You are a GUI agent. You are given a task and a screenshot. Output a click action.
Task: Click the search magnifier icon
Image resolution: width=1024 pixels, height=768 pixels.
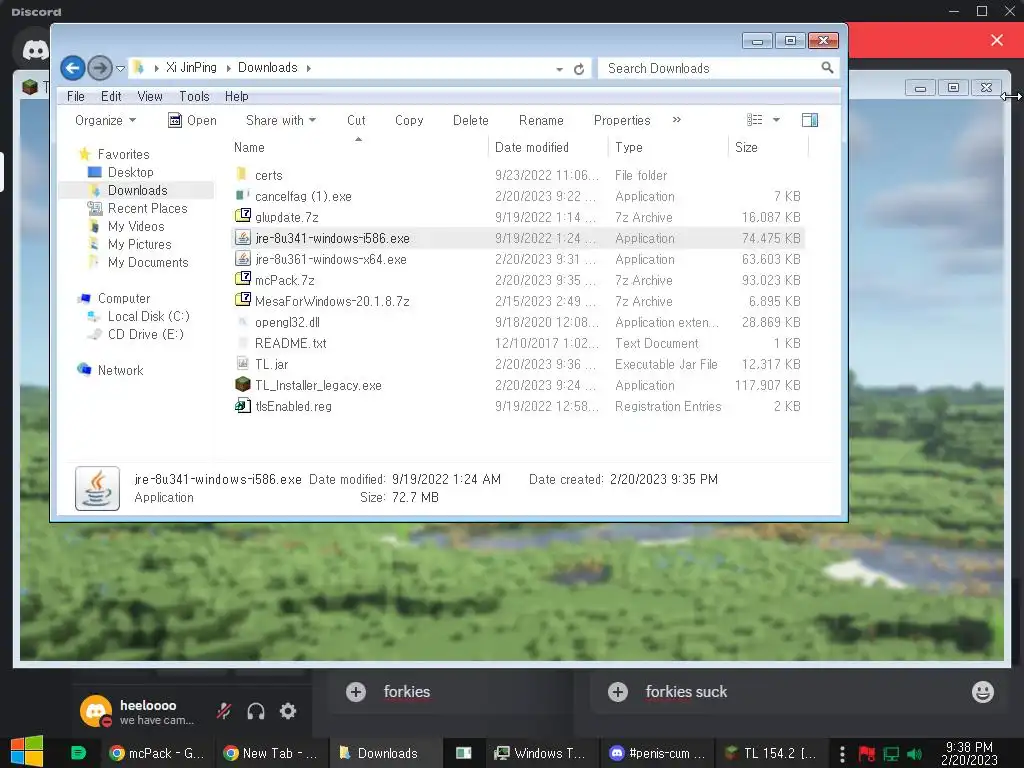pyautogui.click(x=827, y=67)
